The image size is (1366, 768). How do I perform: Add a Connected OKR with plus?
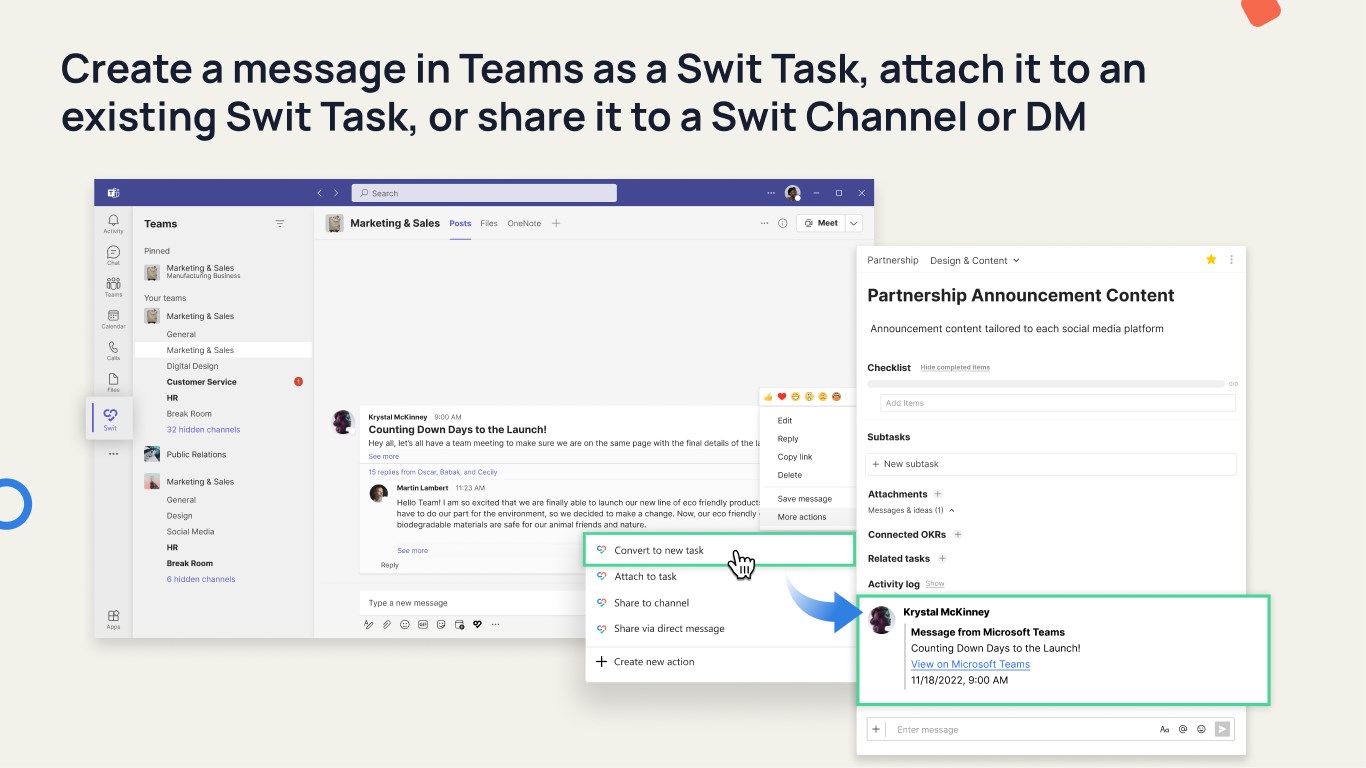coord(957,535)
